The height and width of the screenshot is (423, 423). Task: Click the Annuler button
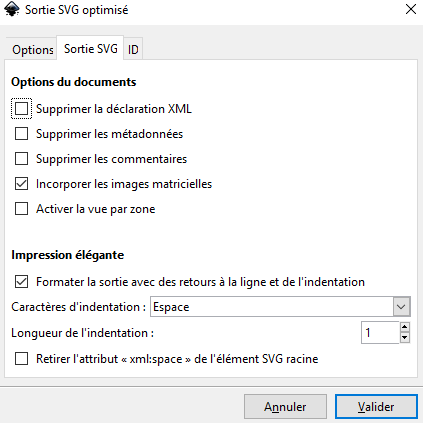(x=285, y=407)
